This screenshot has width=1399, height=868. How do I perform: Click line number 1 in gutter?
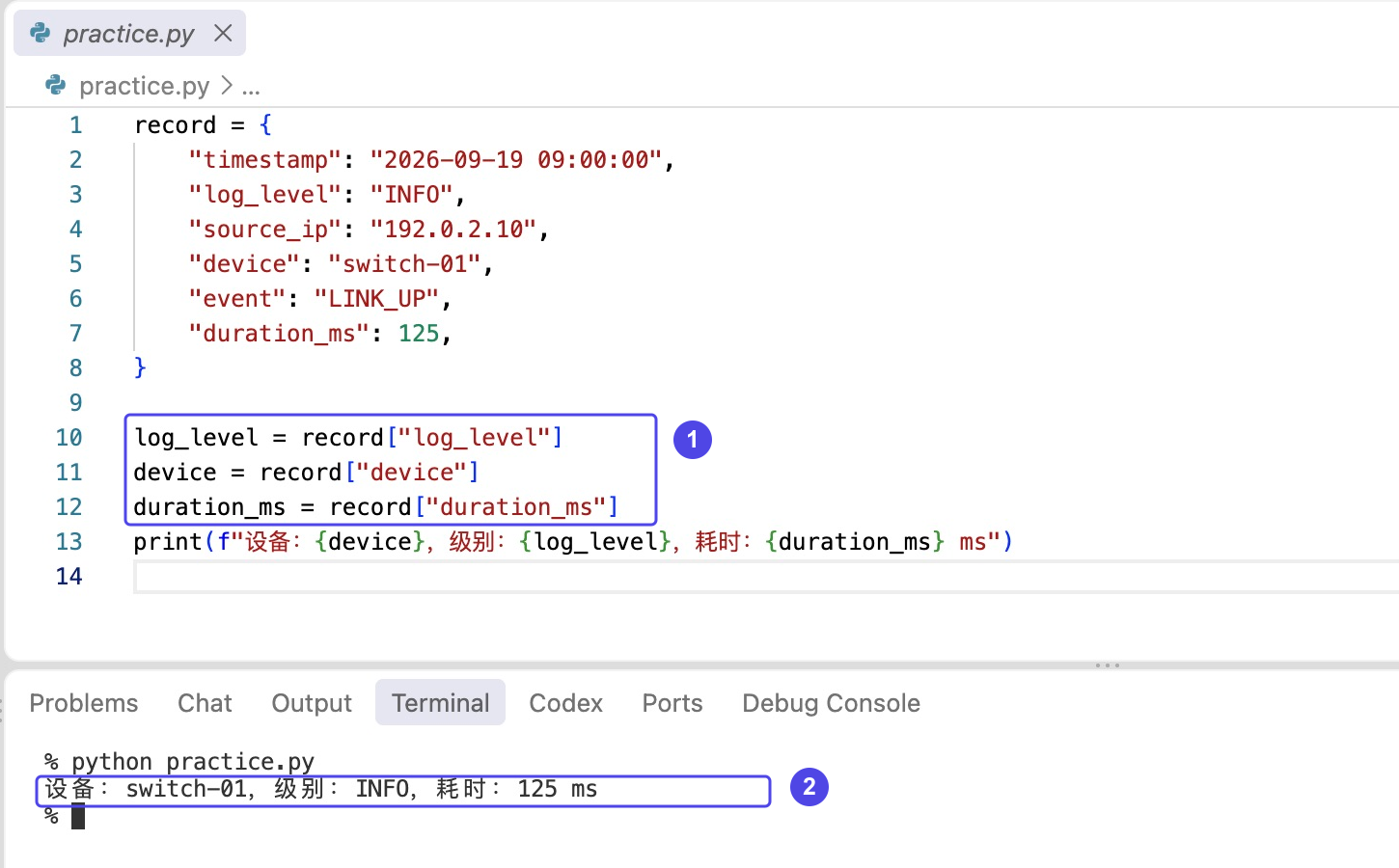(75, 125)
